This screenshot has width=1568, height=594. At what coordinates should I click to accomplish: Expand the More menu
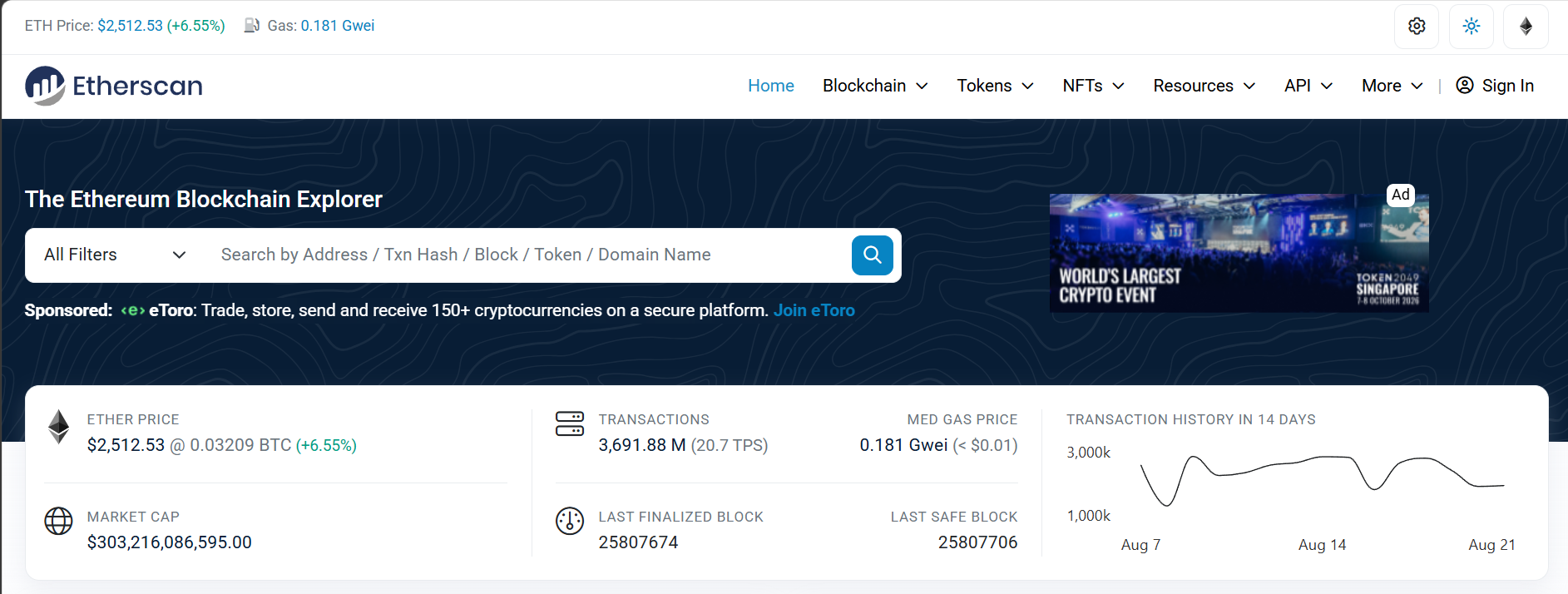click(1392, 86)
